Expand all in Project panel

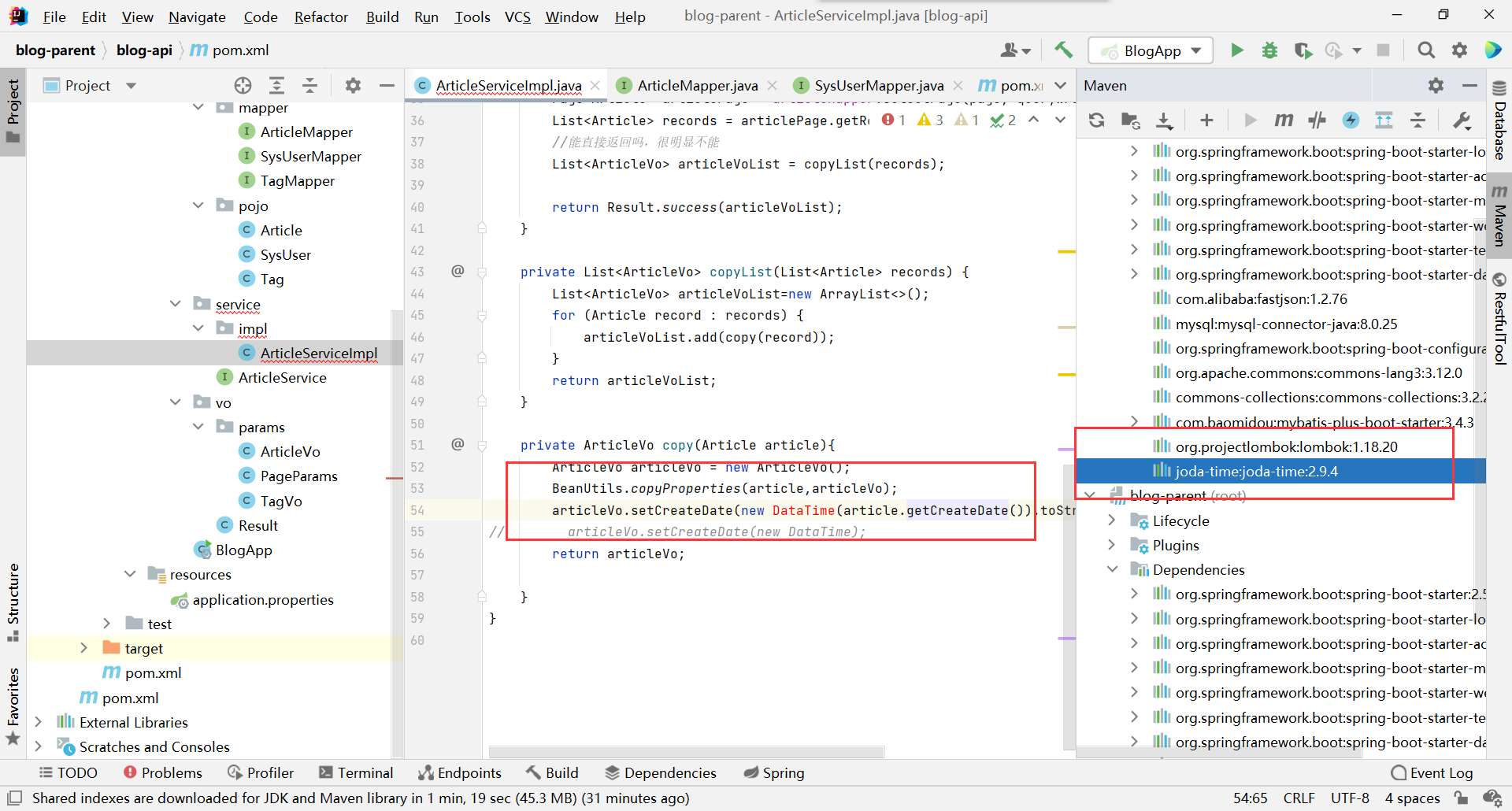[x=276, y=85]
